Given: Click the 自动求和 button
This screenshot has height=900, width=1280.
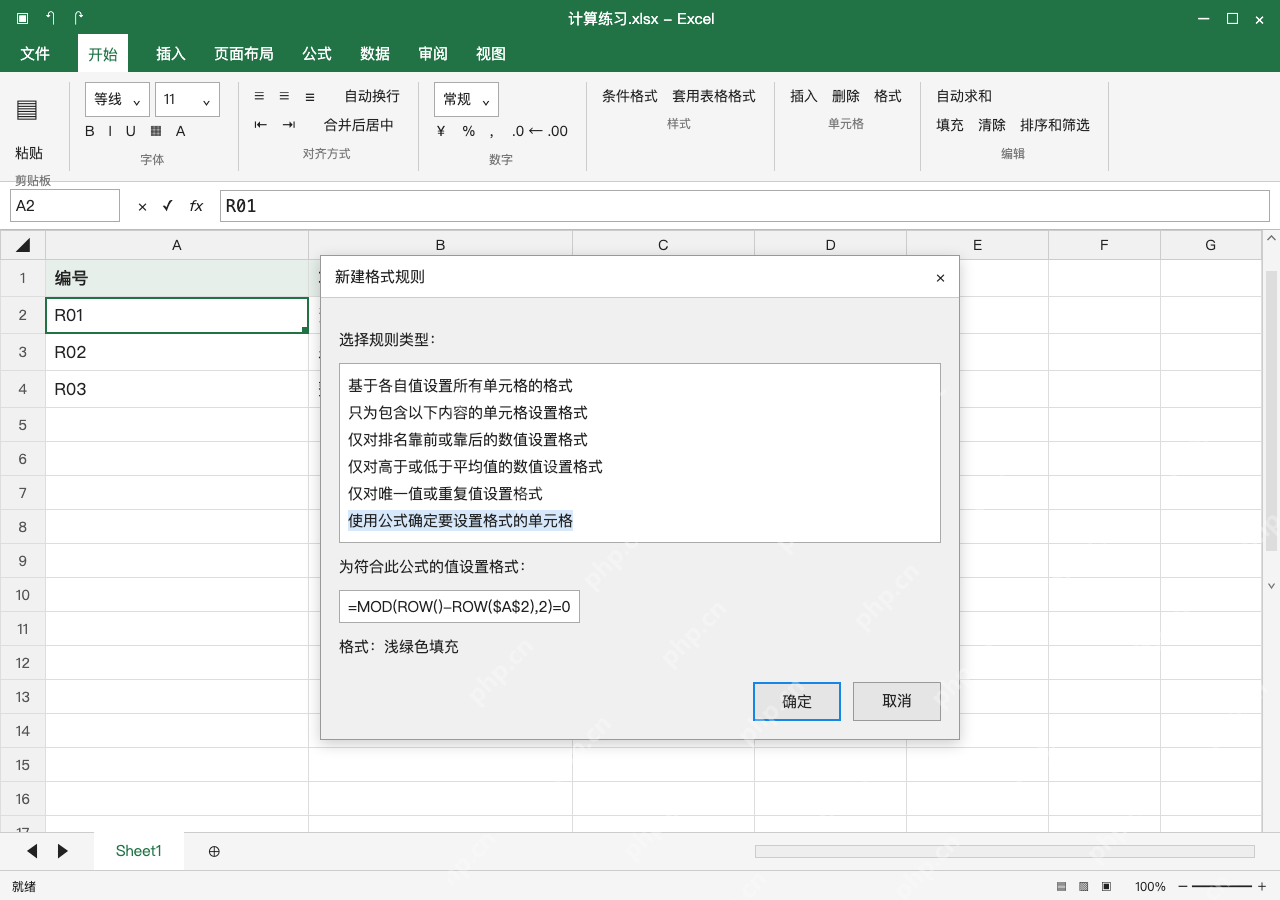Looking at the screenshot, I should point(964,96).
